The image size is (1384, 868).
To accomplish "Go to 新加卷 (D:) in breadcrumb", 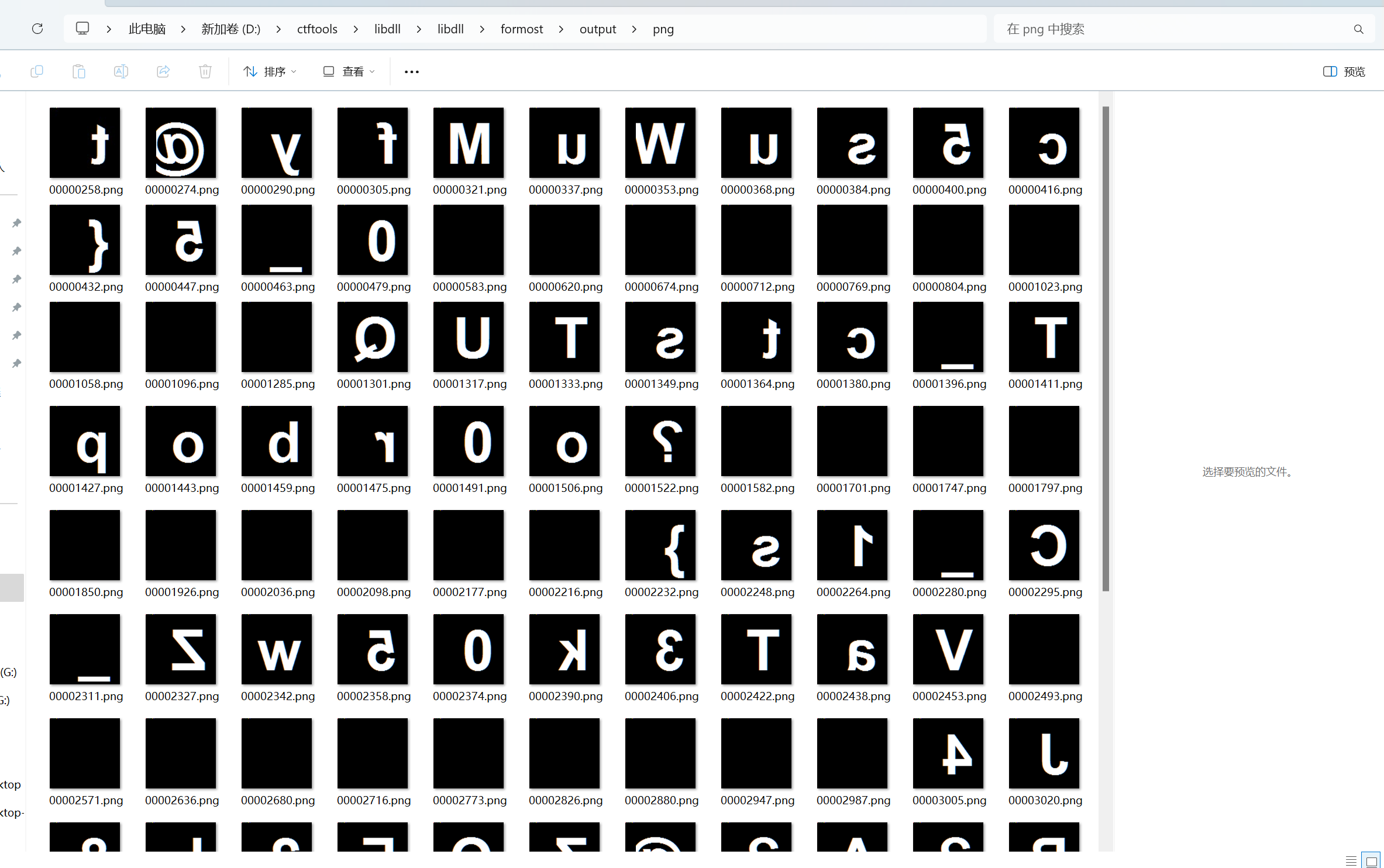I will click(230, 29).
